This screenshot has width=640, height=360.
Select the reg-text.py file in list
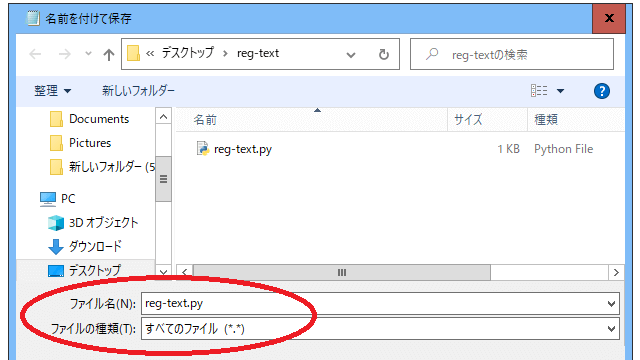pos(243,149)
